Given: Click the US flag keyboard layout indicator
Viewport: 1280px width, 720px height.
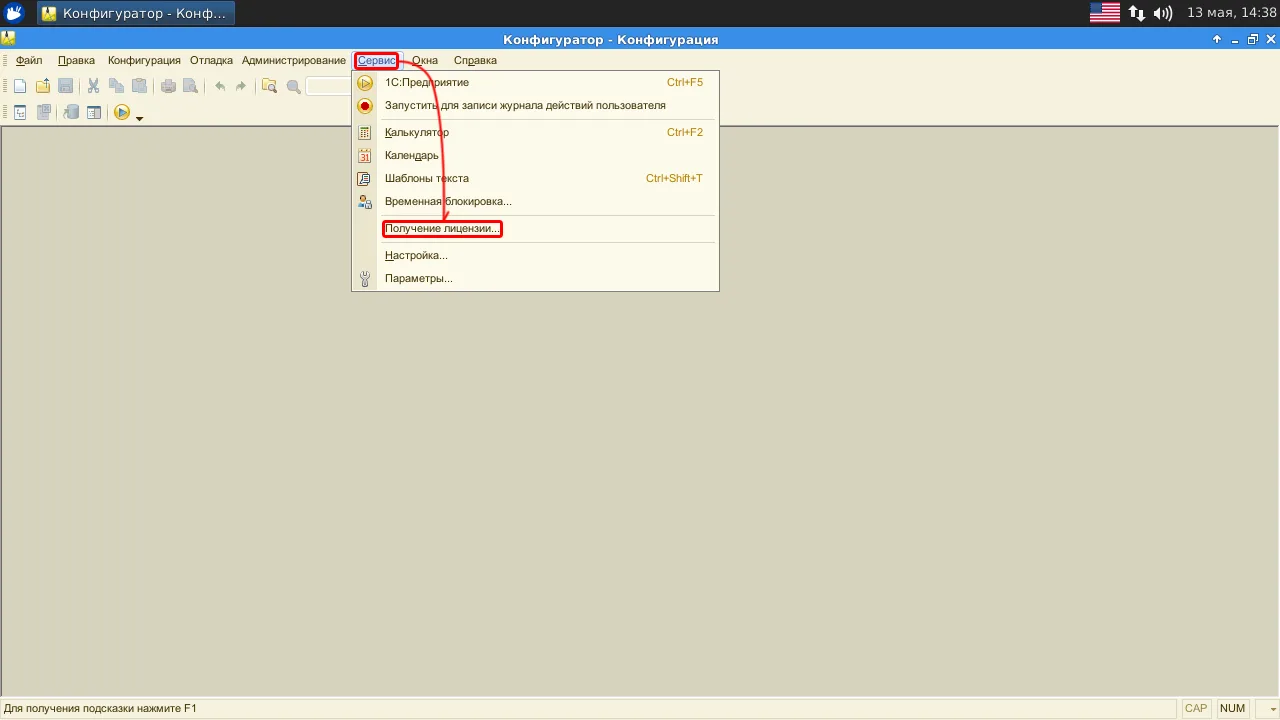Looking at the screenshot, I should 1105,13.
